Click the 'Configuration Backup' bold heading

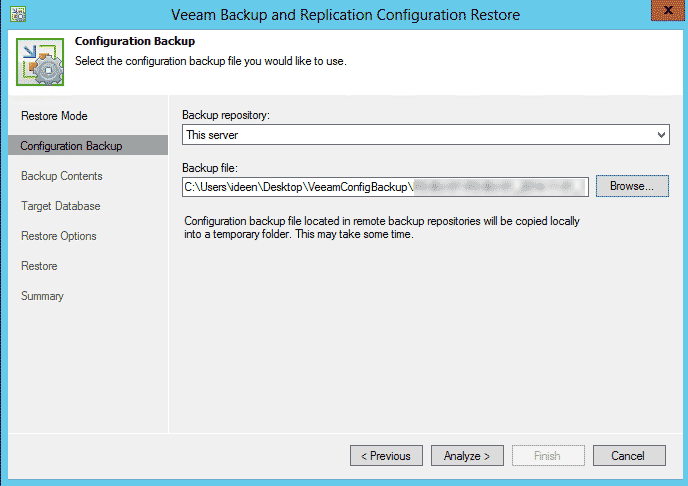coord(135,41)
